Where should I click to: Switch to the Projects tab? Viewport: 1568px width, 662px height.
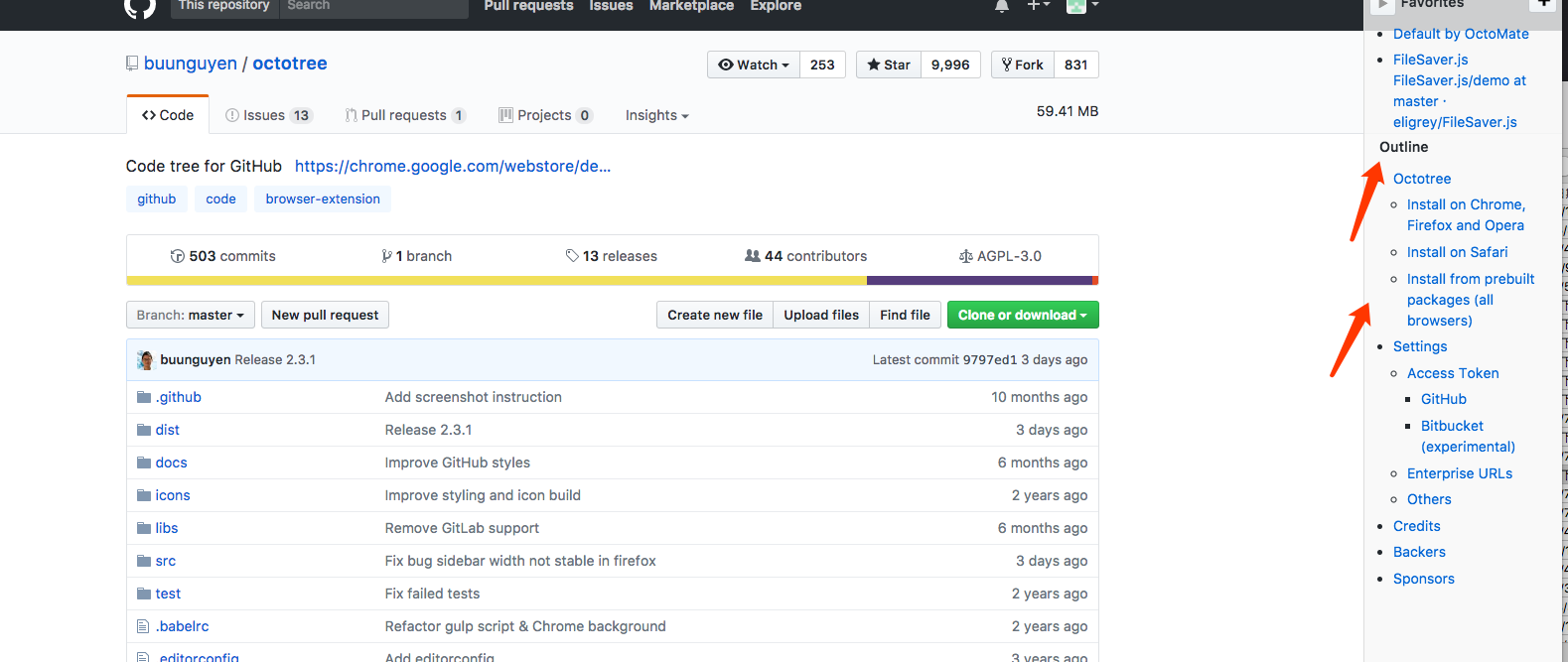545,115
